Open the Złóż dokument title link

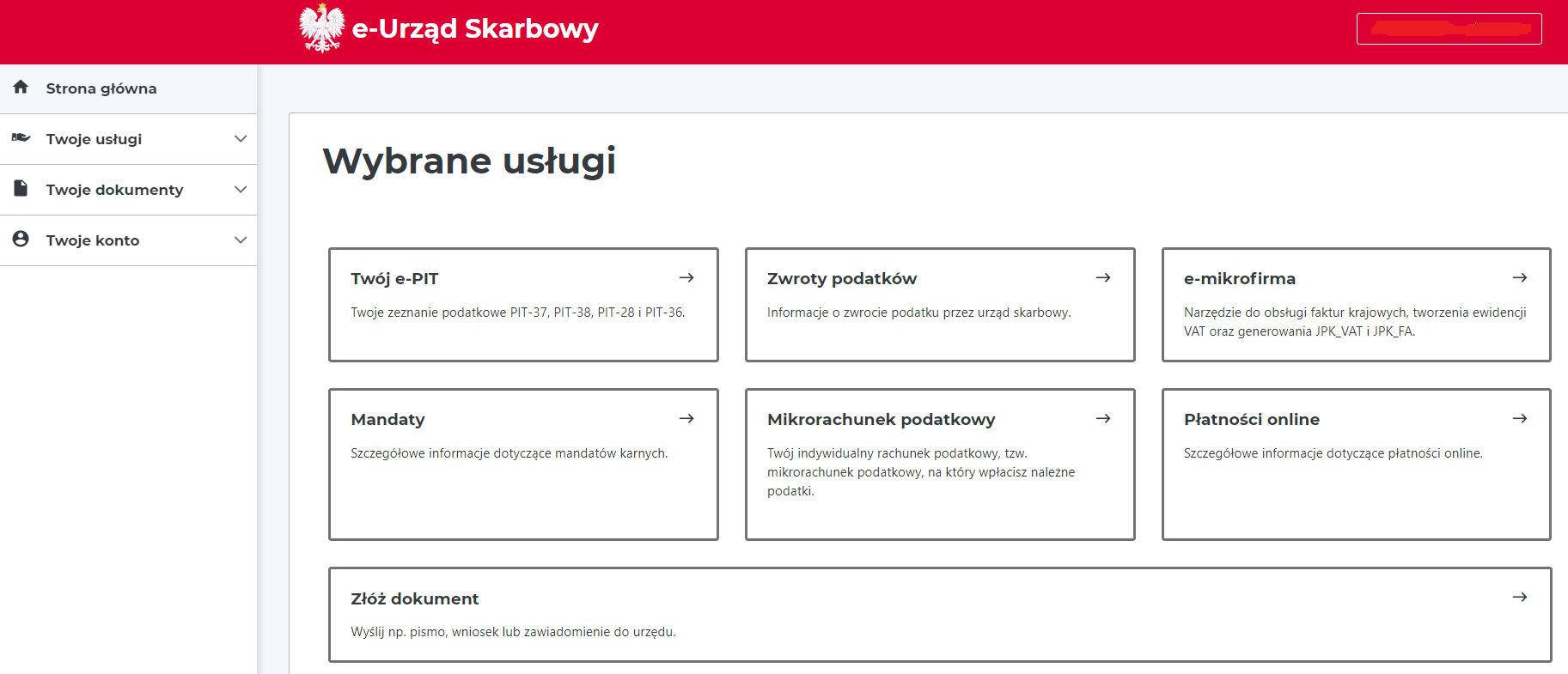tap(414, 598)
